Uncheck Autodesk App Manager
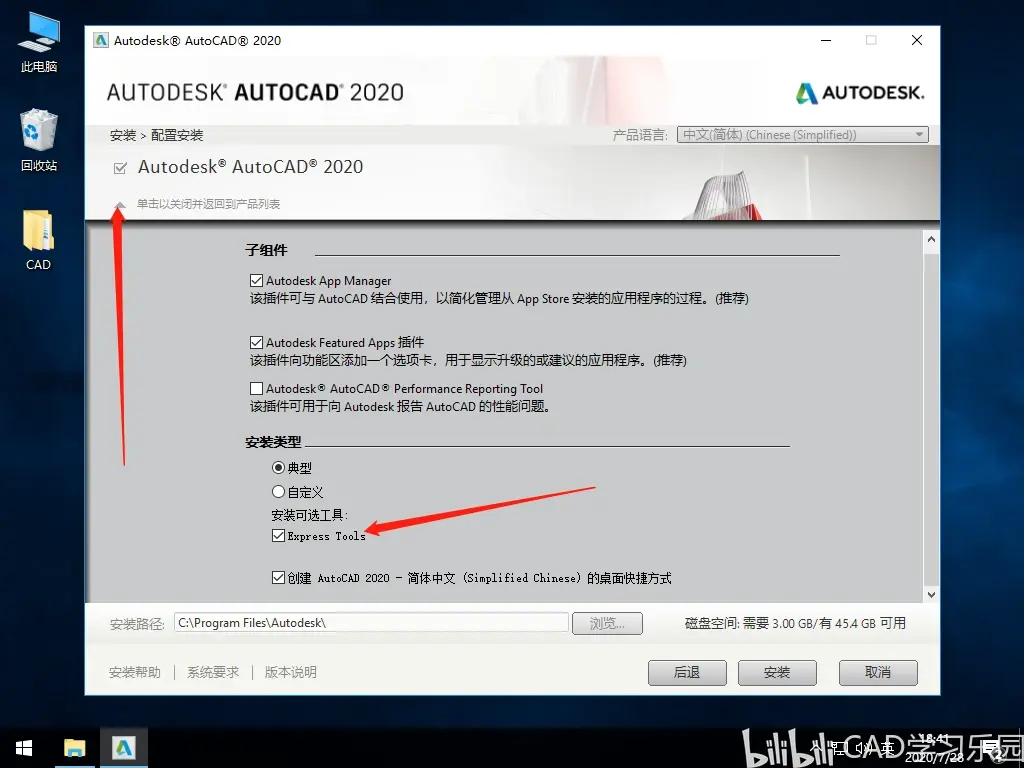Viewport: 1024px width, 768px height. click(x=257, y=281)
